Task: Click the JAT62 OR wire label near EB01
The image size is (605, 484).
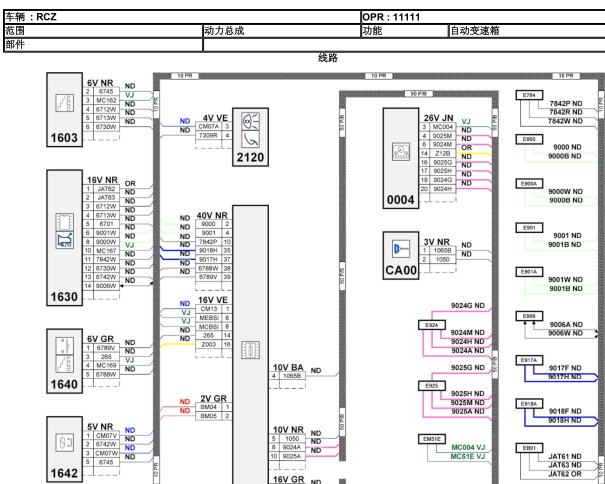Action: click(x=565, y=474)
